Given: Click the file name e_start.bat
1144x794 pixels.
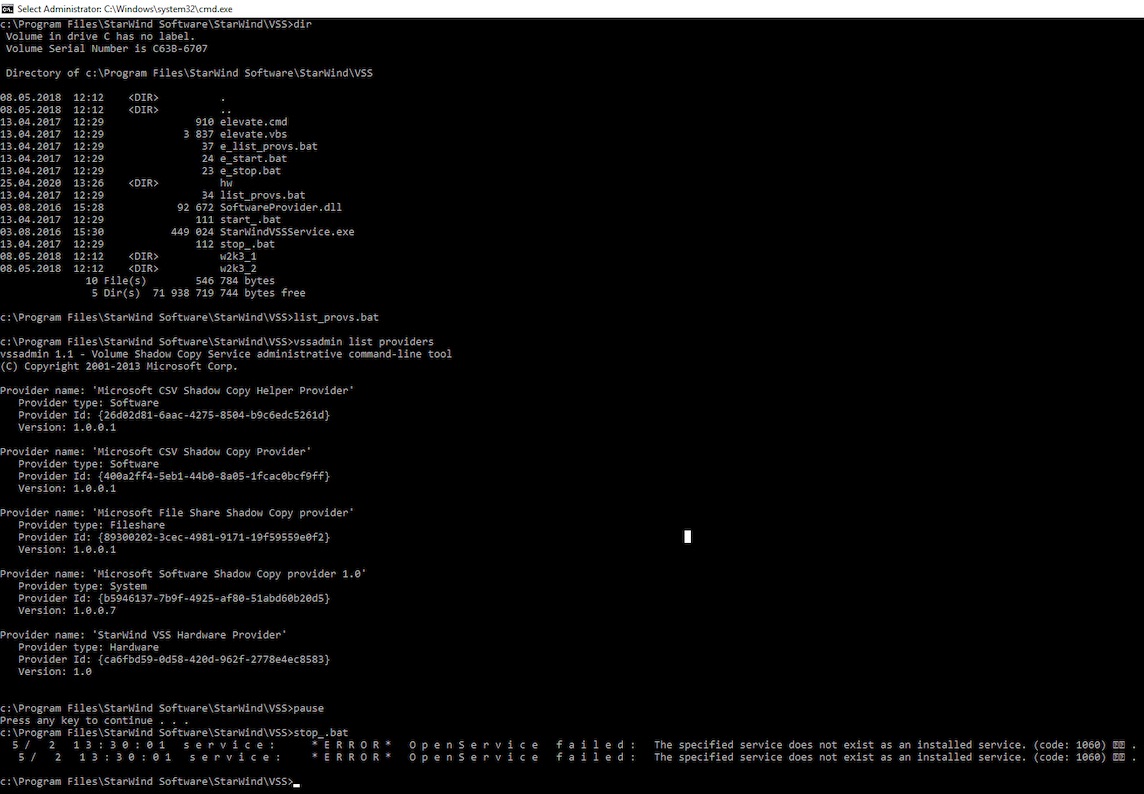Looking at the screenshot, I should pos(253,158).
